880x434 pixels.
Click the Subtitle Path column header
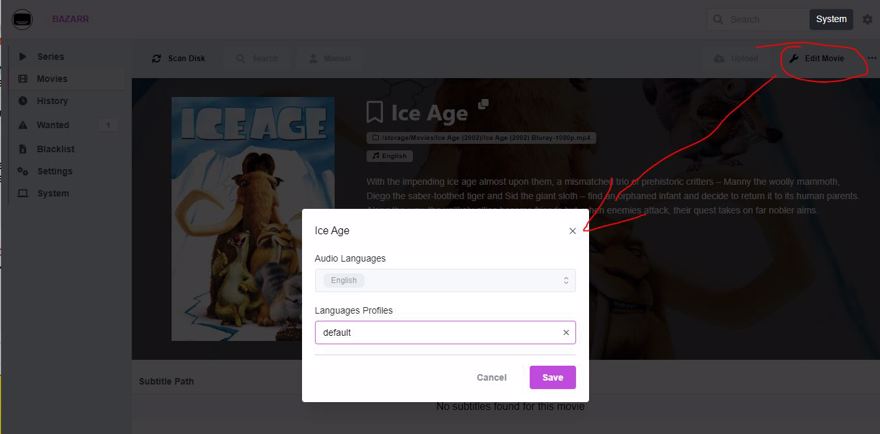coord(167,381)
